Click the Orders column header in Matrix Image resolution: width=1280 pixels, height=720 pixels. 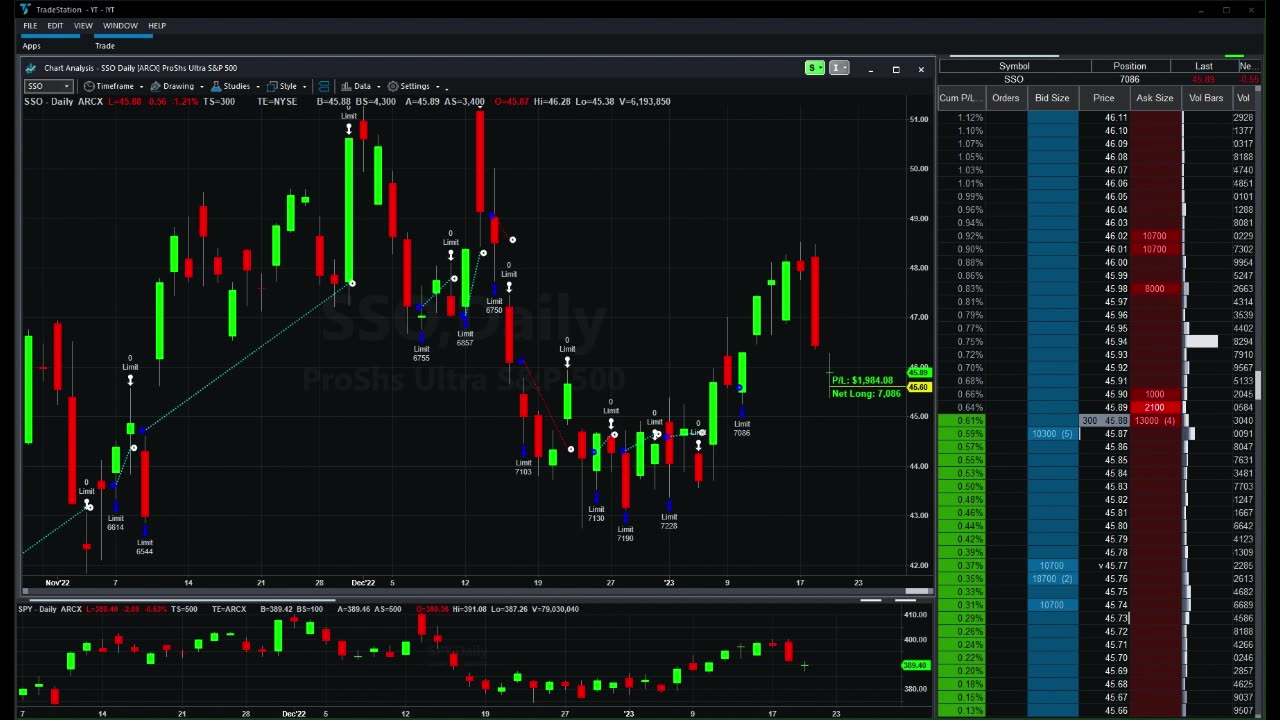pos(1005,98)
